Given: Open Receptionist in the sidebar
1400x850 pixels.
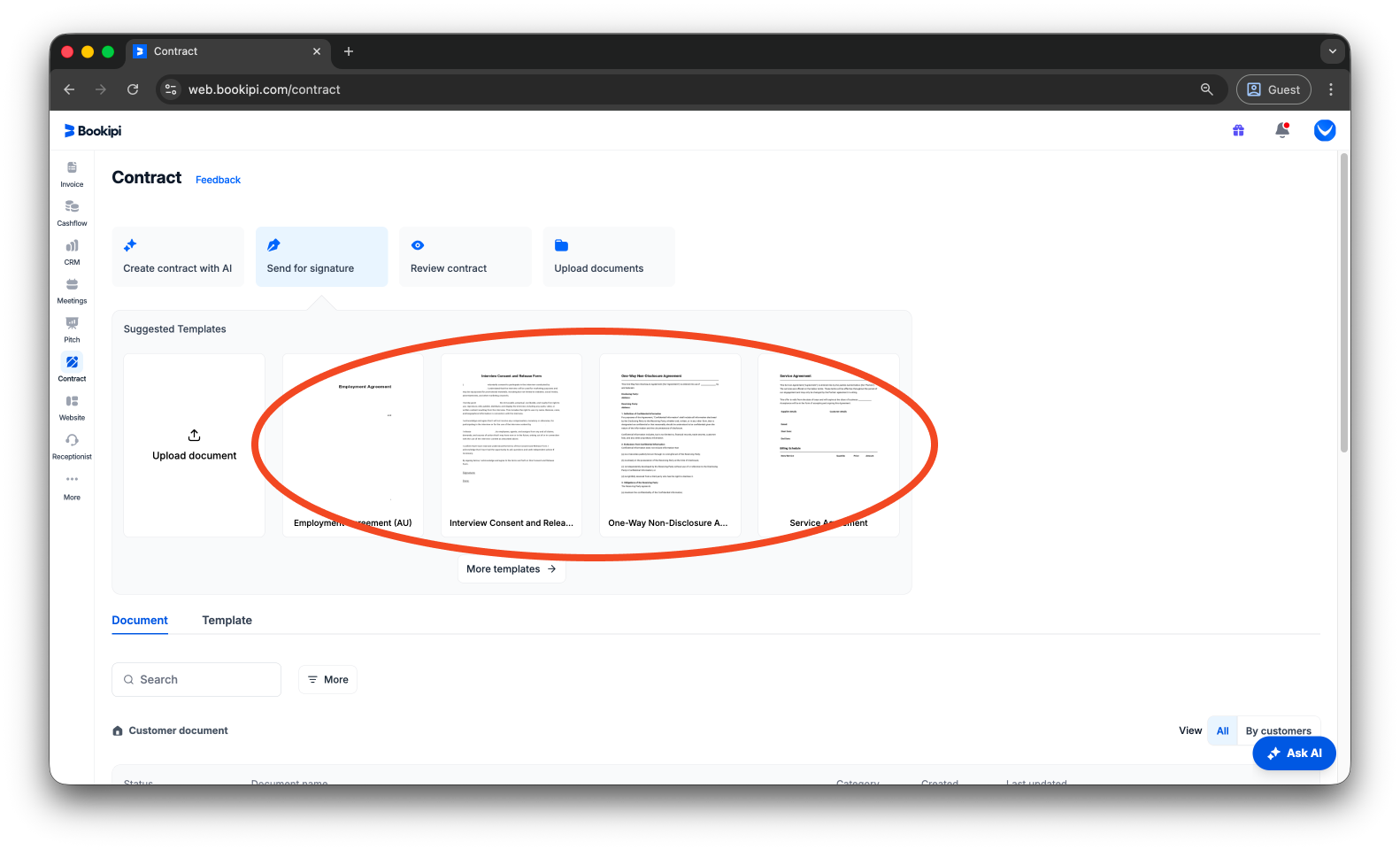Looking at the screenshot, I should (x=72, y=447).
